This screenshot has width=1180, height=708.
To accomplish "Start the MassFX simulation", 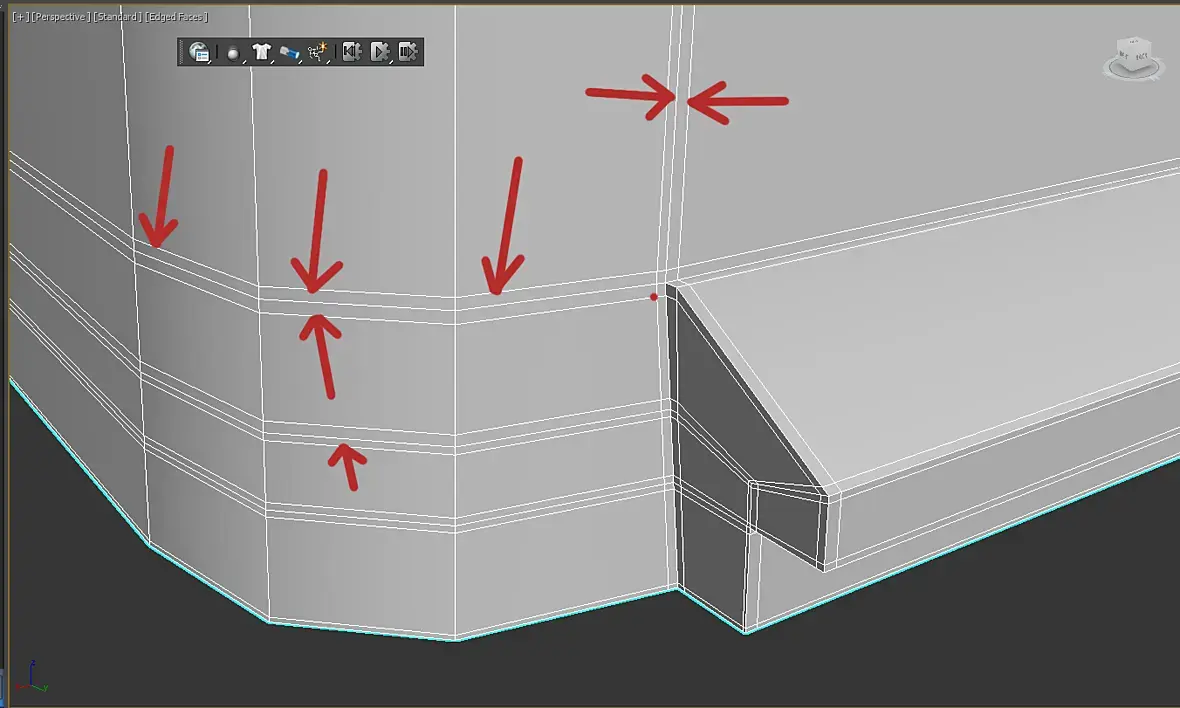I will pyautogui.click(x=380, y=52).
